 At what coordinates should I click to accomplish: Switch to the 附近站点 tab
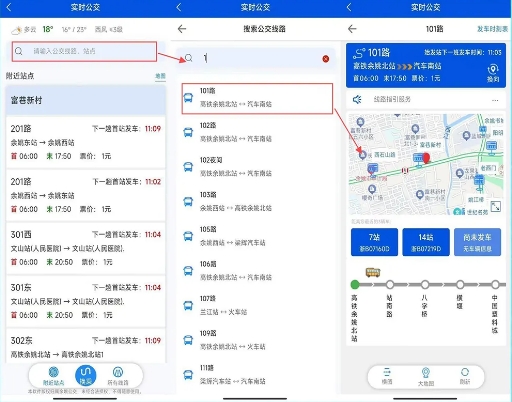point(53,376)
